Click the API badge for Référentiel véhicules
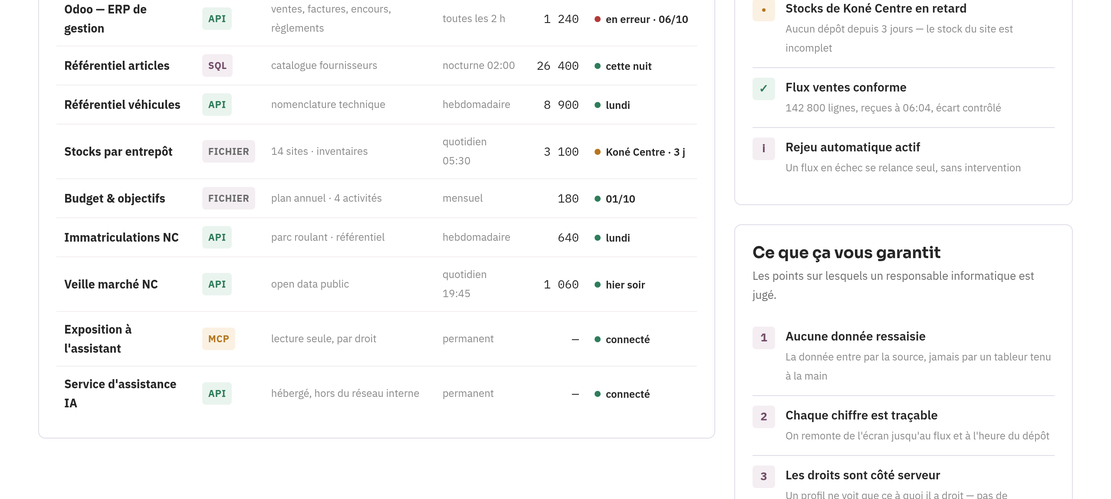Viewport: 1111px width, 499px height. pos(217,105)
